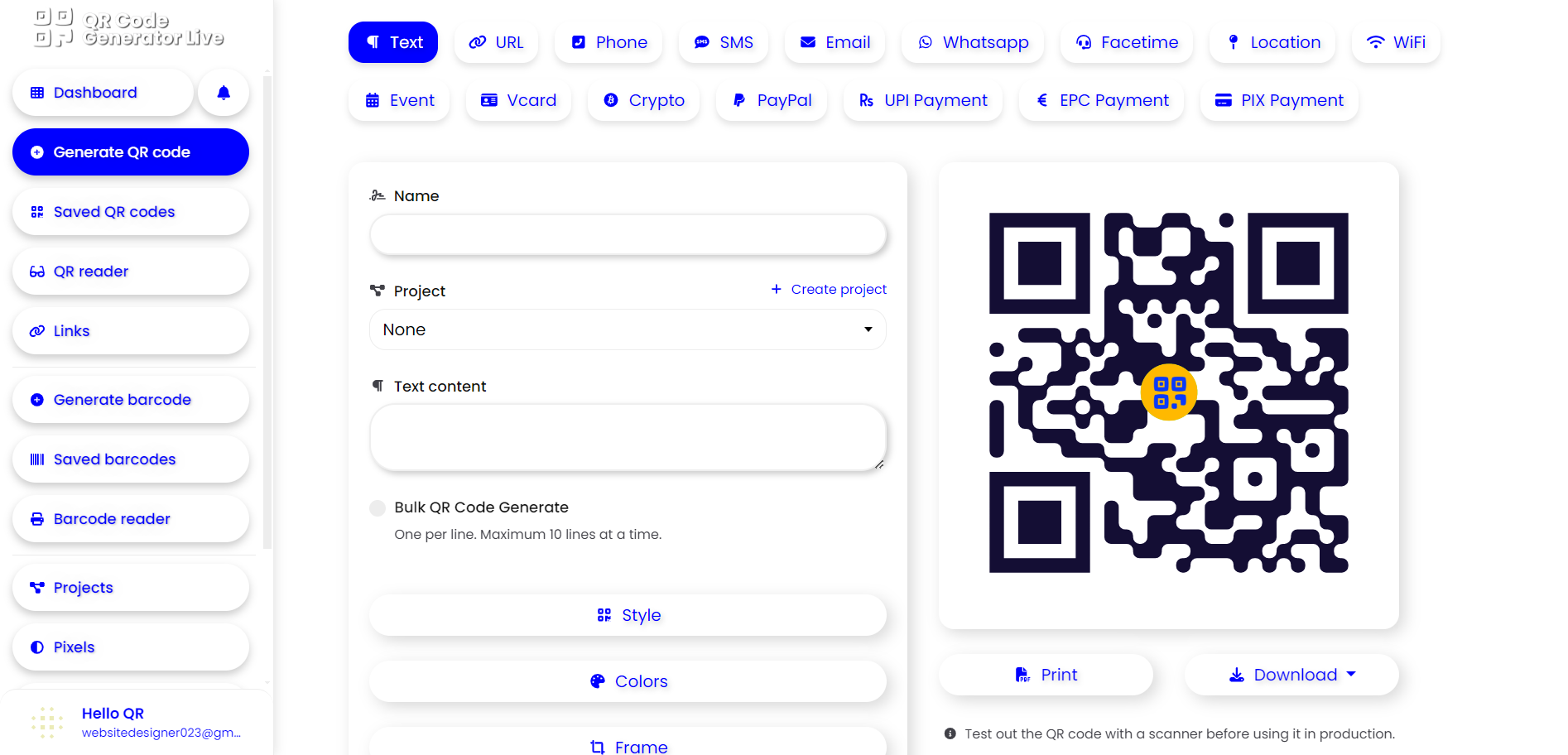Go to Links in the sidebar
Screen dimensions: 1568x755
click(131, 331)
